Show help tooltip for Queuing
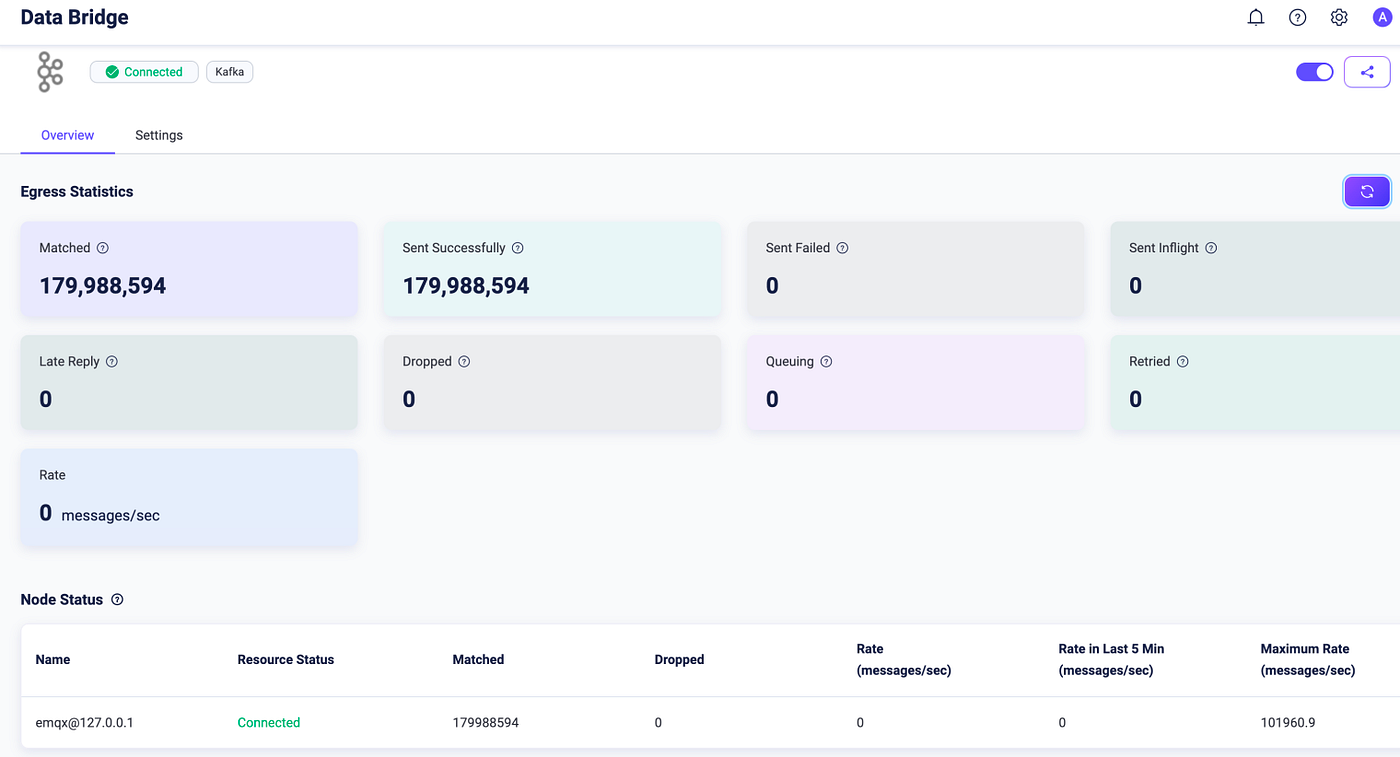Image resolution: width=1400 pixels, height=757 pixels. [x=826, y=362]
